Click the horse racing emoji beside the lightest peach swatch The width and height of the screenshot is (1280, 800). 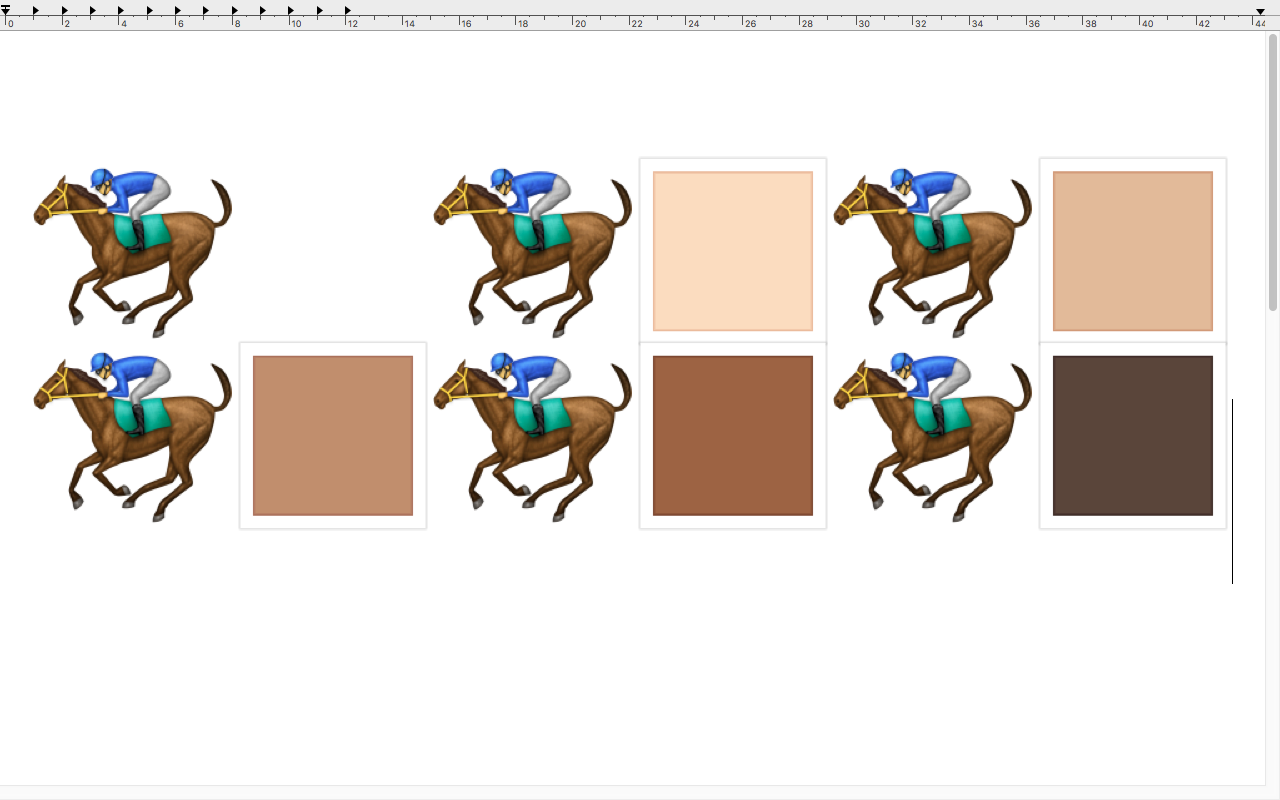[533, 252]
